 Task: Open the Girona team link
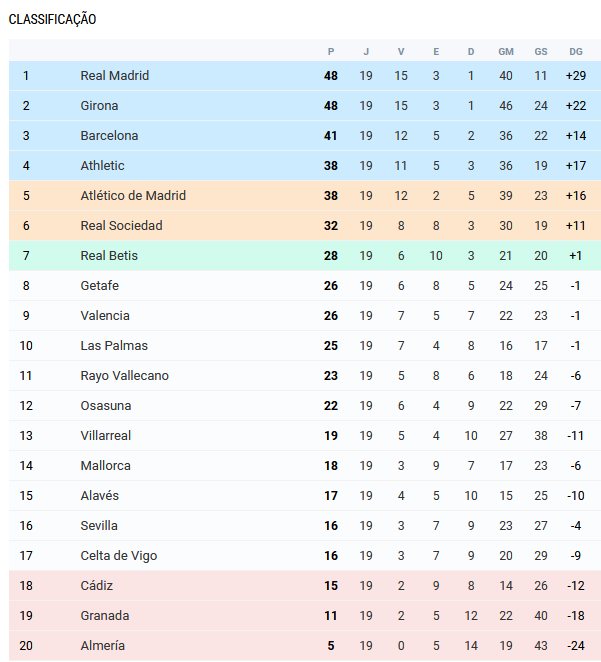99,106
